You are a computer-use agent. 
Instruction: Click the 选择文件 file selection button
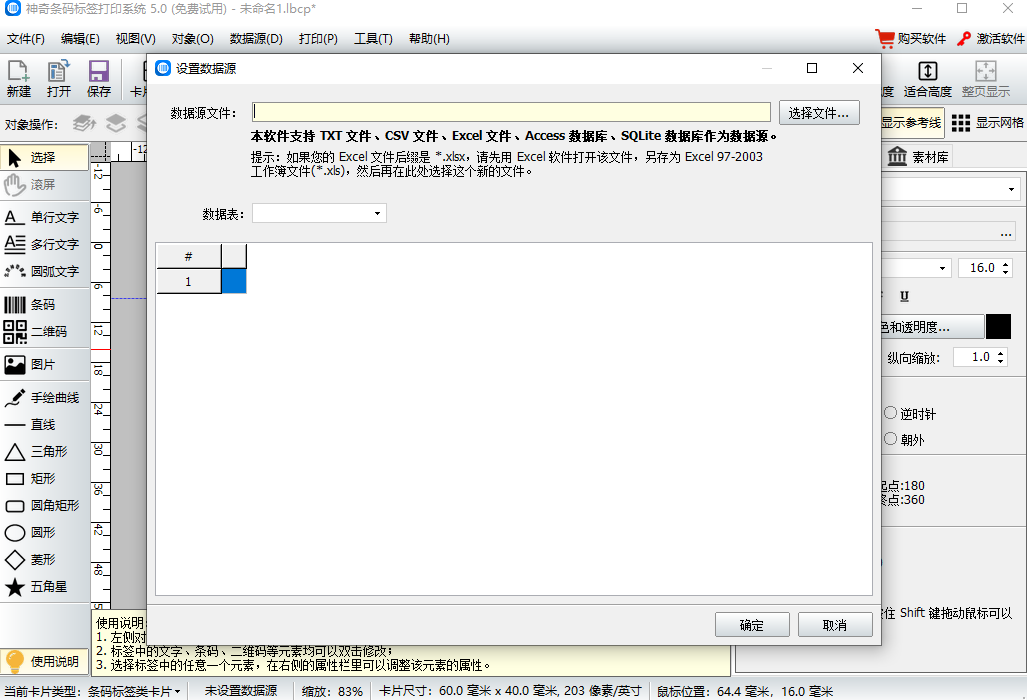point(818,111)
